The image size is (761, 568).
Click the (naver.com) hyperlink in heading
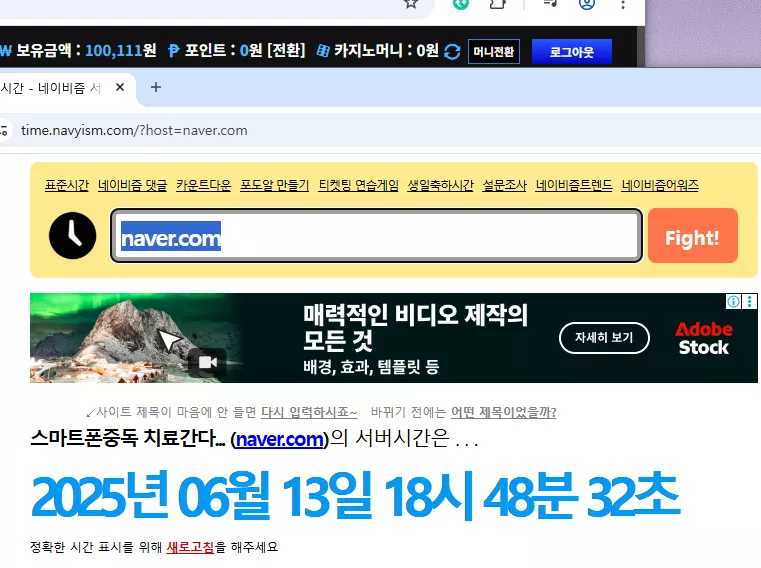280,439
